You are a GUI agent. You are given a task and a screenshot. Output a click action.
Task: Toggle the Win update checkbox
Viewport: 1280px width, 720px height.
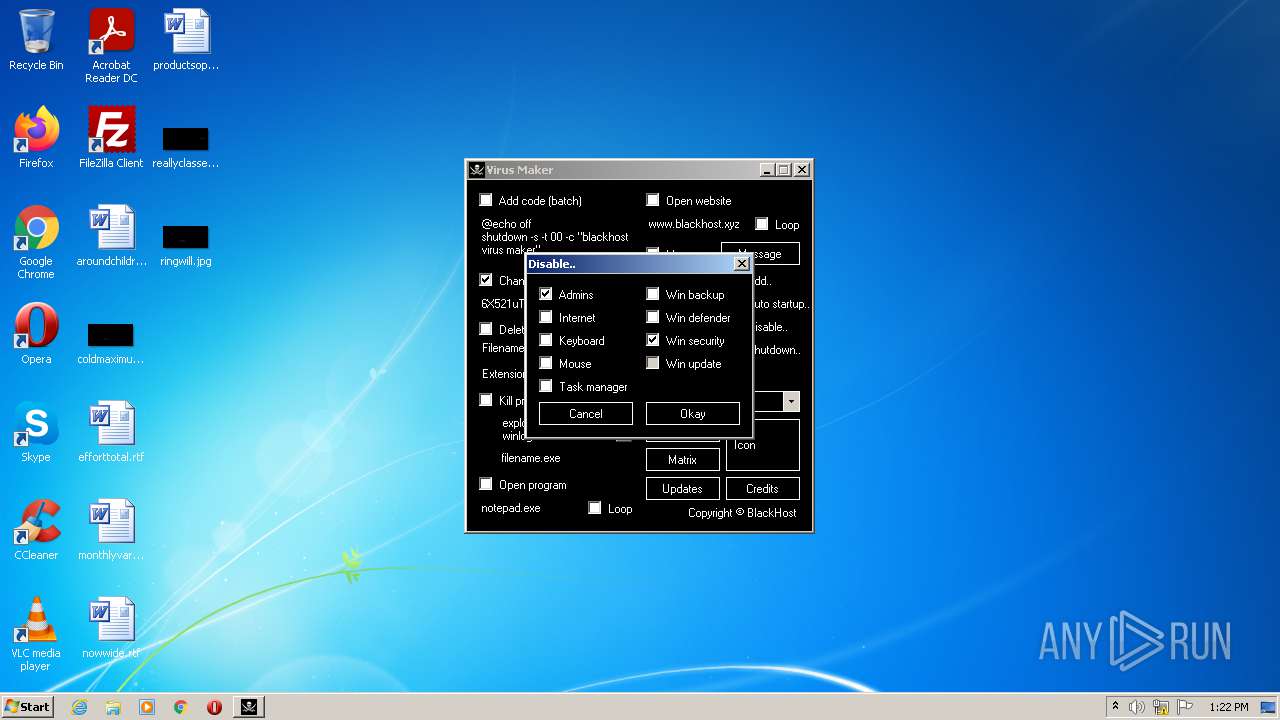coord(653,363)
